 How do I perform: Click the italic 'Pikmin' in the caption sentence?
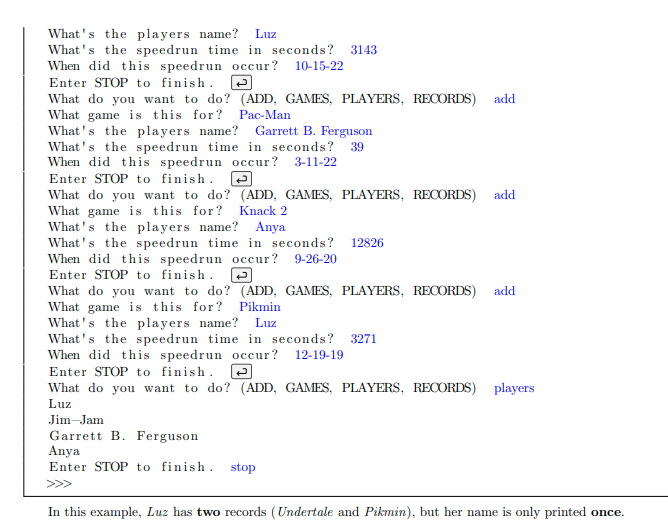point(385,512)
